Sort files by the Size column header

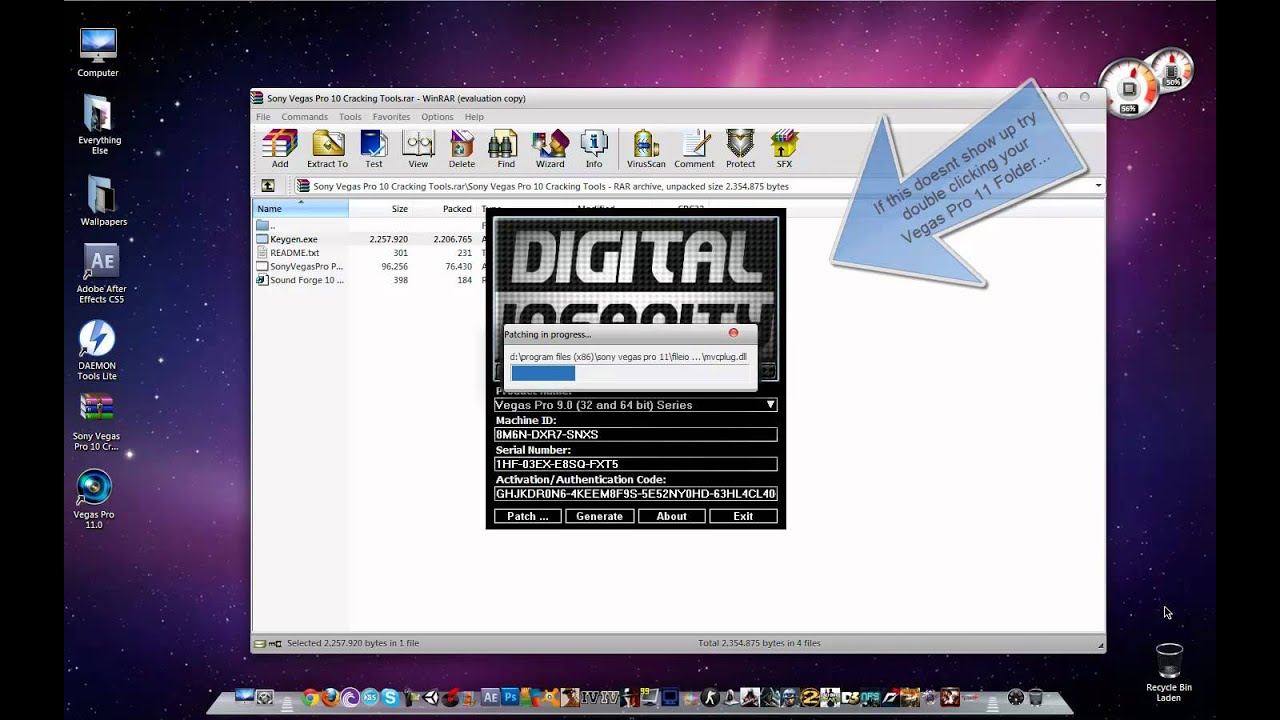pyautogui.click(x=381, y=208)
